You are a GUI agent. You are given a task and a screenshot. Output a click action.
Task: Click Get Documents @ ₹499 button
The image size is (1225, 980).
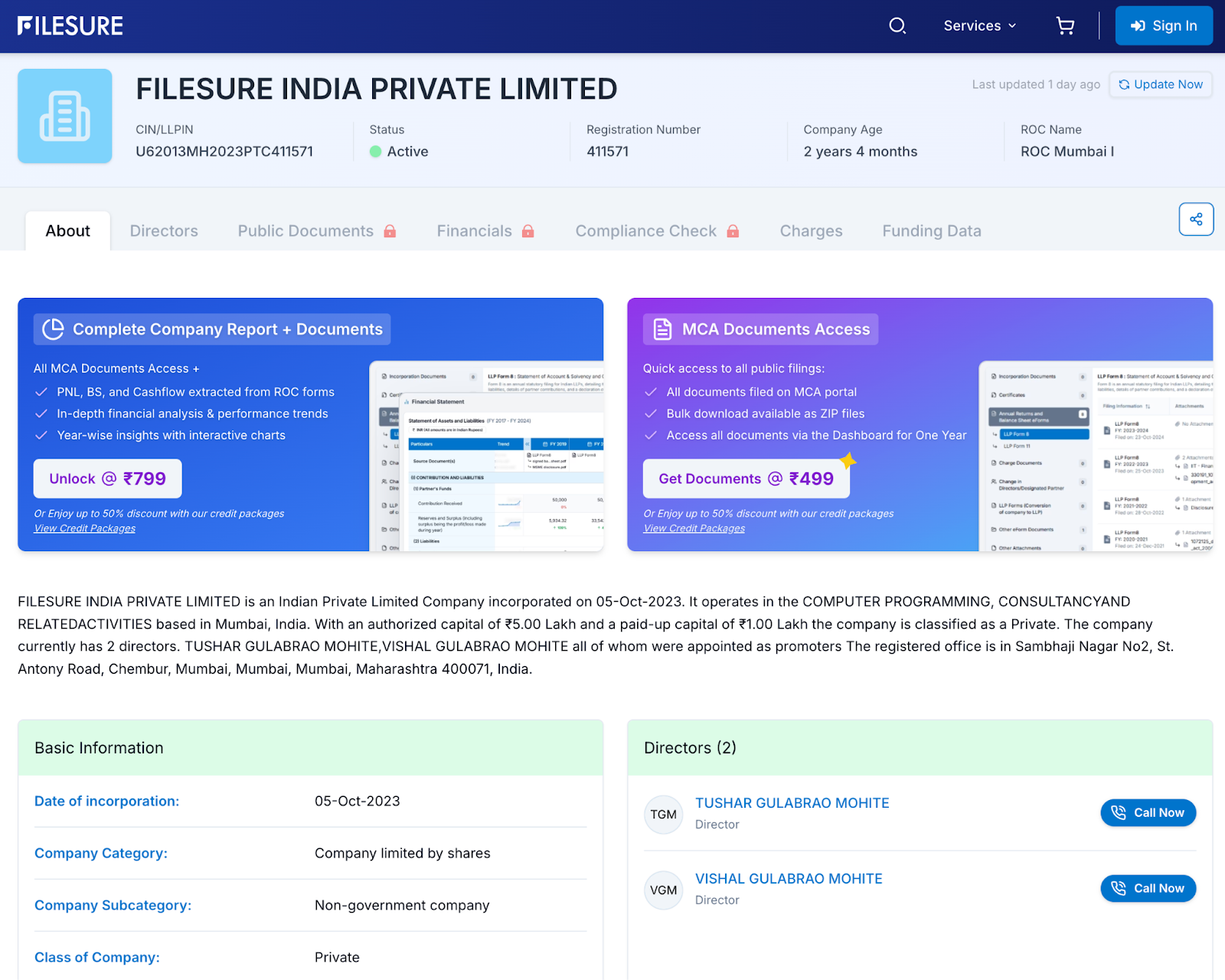tap(746, 479)
